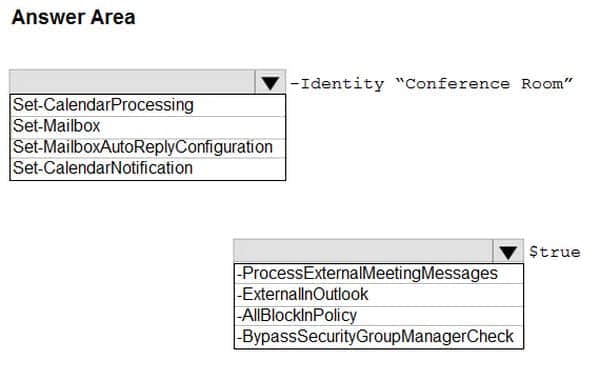Click the black triangle icon of cmdlet dropdown
Screen dimensions: 600x380
270,83
